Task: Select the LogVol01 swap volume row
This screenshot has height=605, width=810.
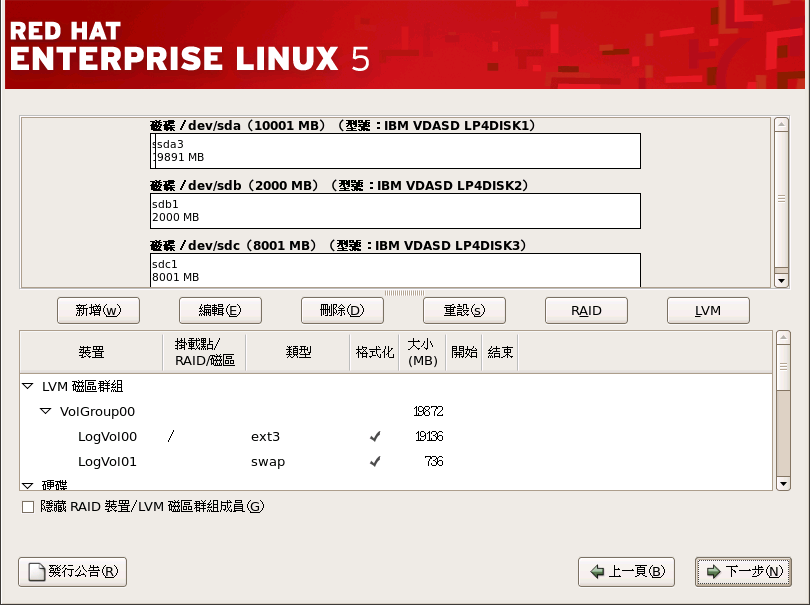Action: (396, 461)
